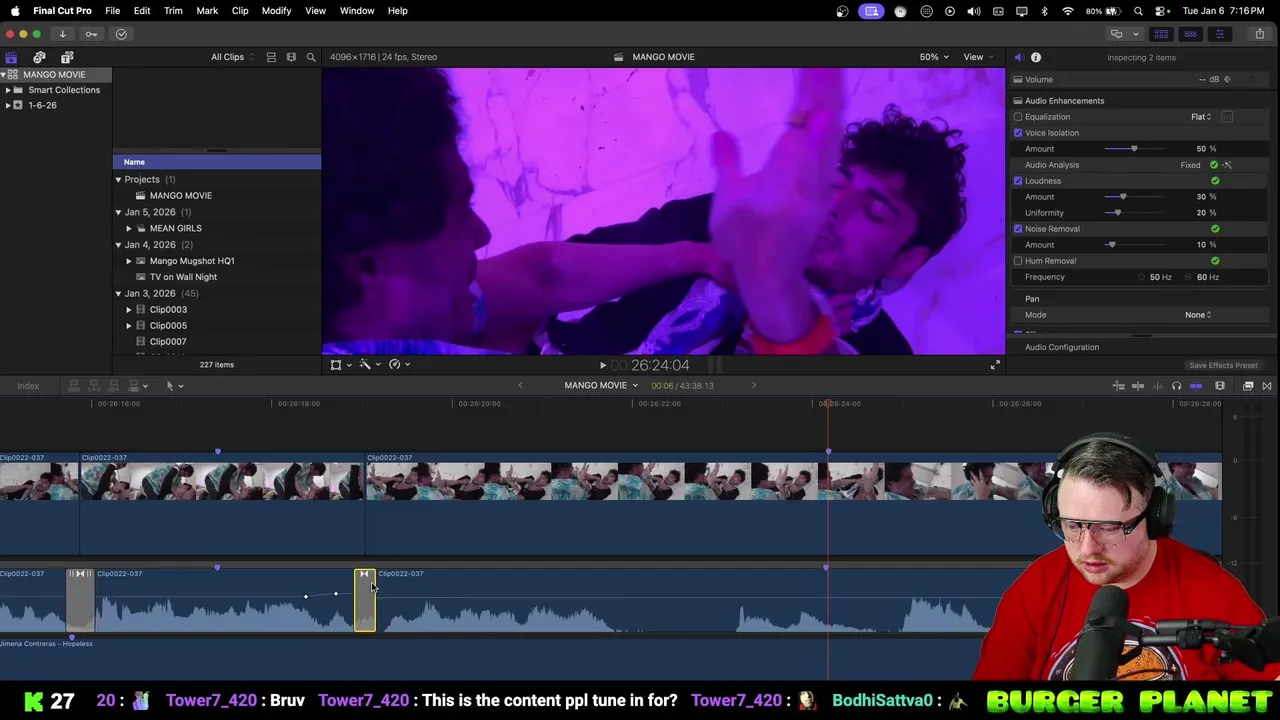
Task: Open the Keyword Editor key icon
Action: [x=91, y=34]
